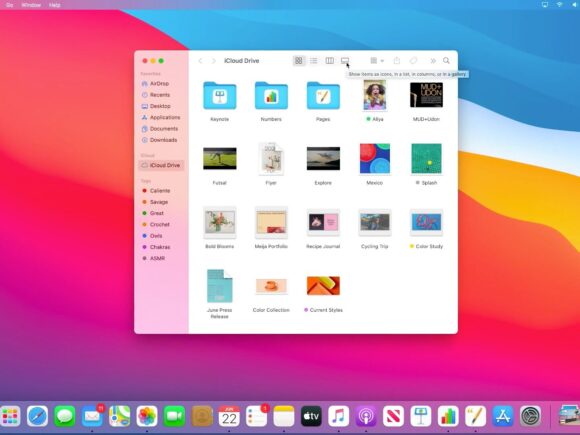Expand hidden toolbar items chevron

[x=433, y=61]
